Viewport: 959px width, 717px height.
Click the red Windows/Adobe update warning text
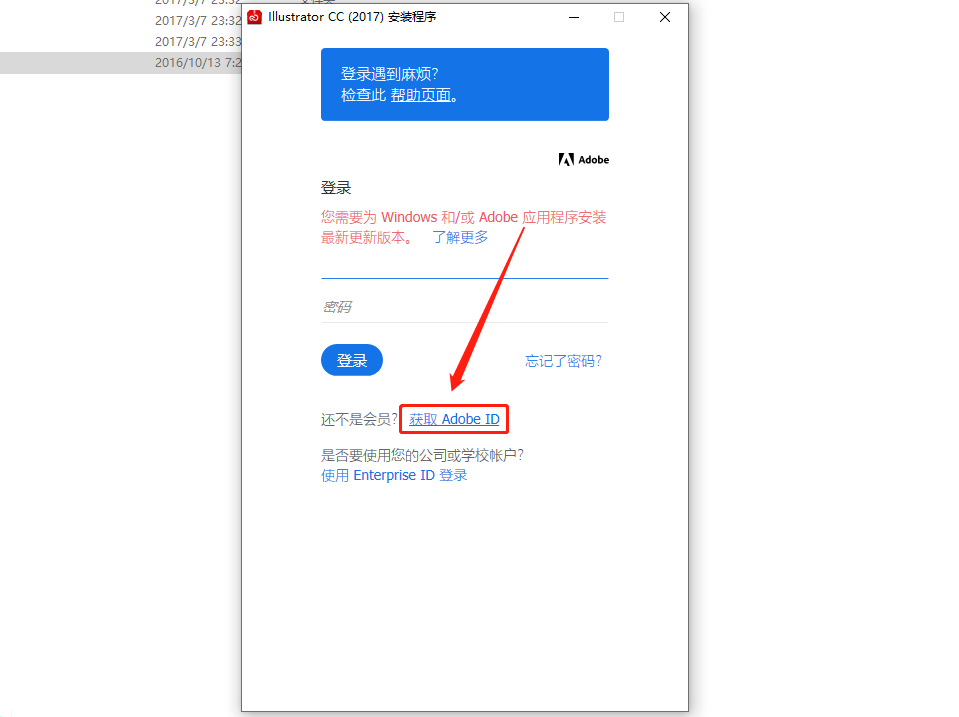(x=463, y=227)
